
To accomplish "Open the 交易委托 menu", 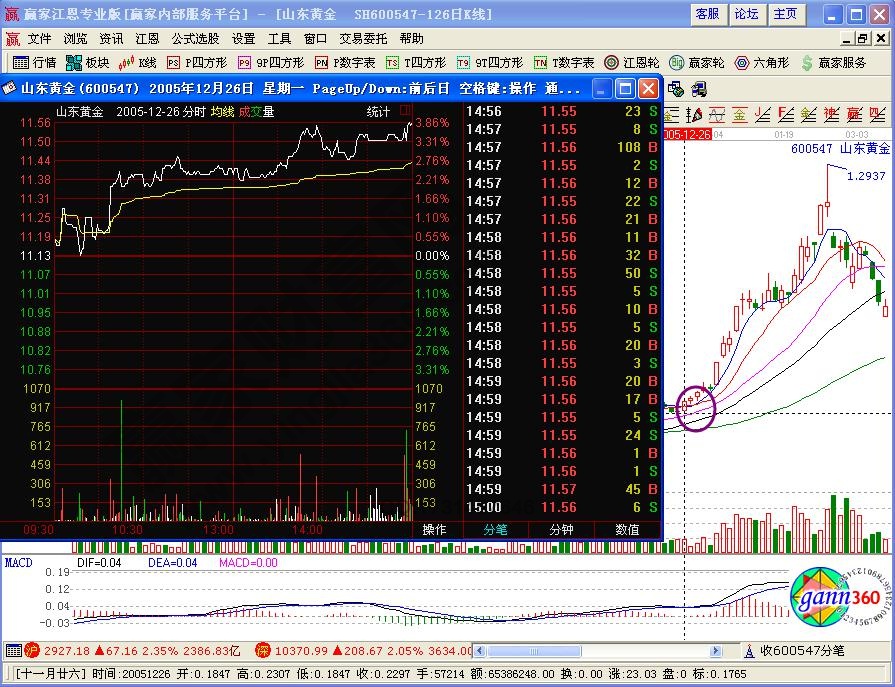I will point(364,38).
